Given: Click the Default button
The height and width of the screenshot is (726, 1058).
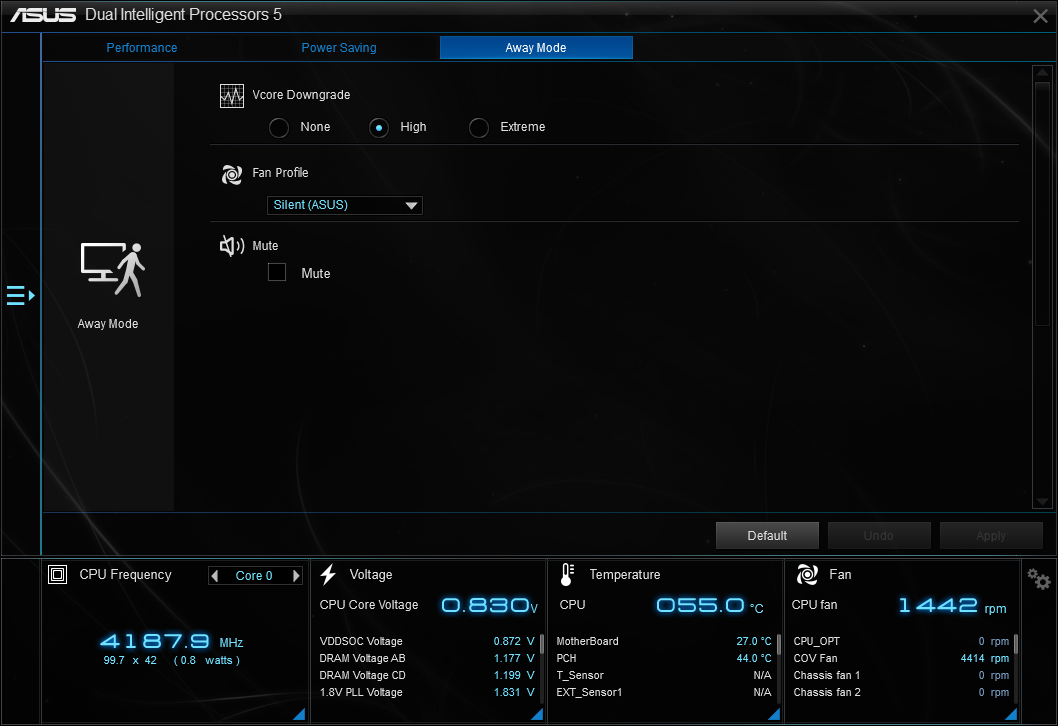Looking at the screenshot, I should point(767,536).
